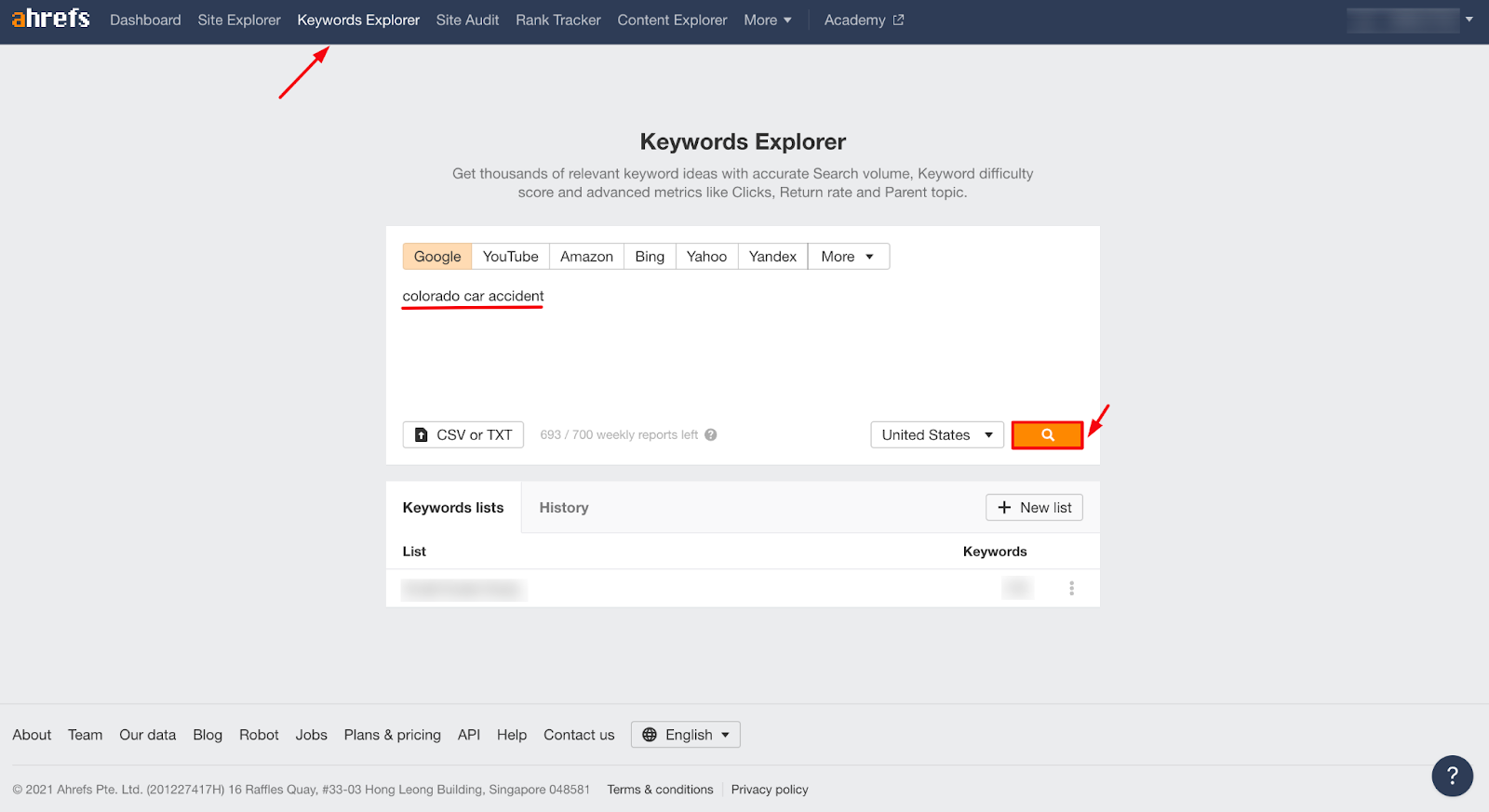Open Rank Tracker from the navigation
1489x812 pixels.
pos(558,20)
